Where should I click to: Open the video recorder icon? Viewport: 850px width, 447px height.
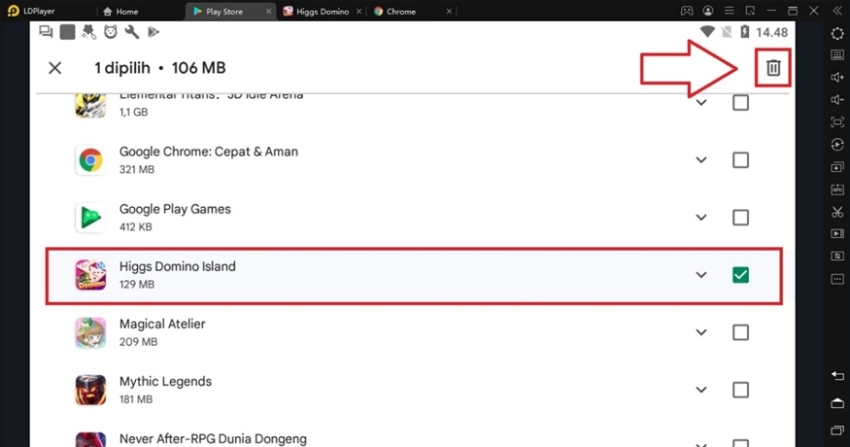(x=837, y=234)
